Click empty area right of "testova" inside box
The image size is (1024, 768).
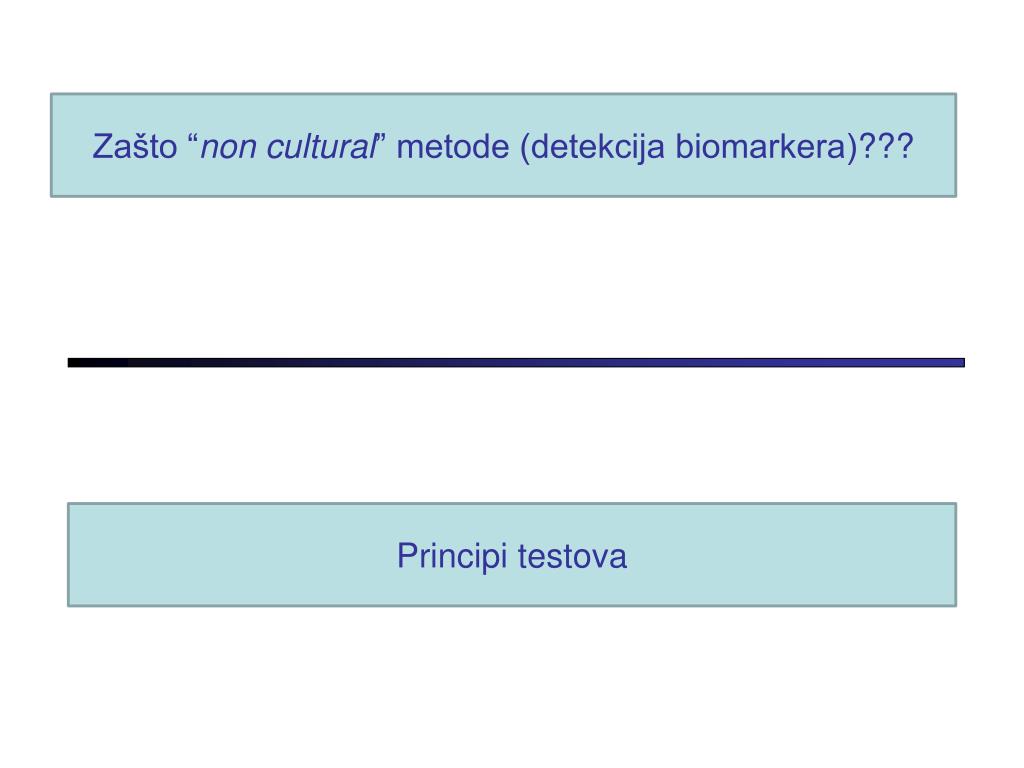(790, 555)
